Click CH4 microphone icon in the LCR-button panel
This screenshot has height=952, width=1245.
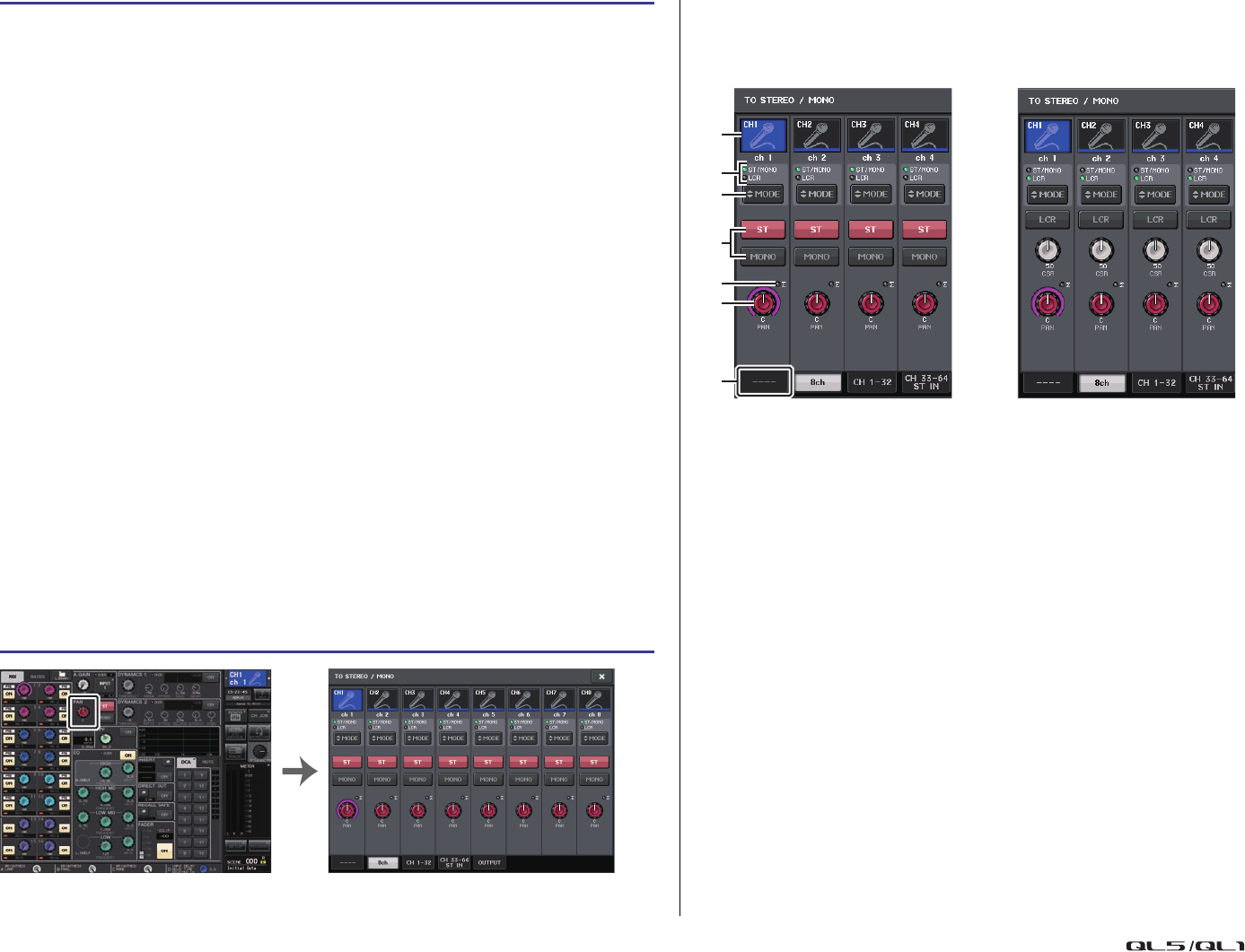(x=1209, y=135)
